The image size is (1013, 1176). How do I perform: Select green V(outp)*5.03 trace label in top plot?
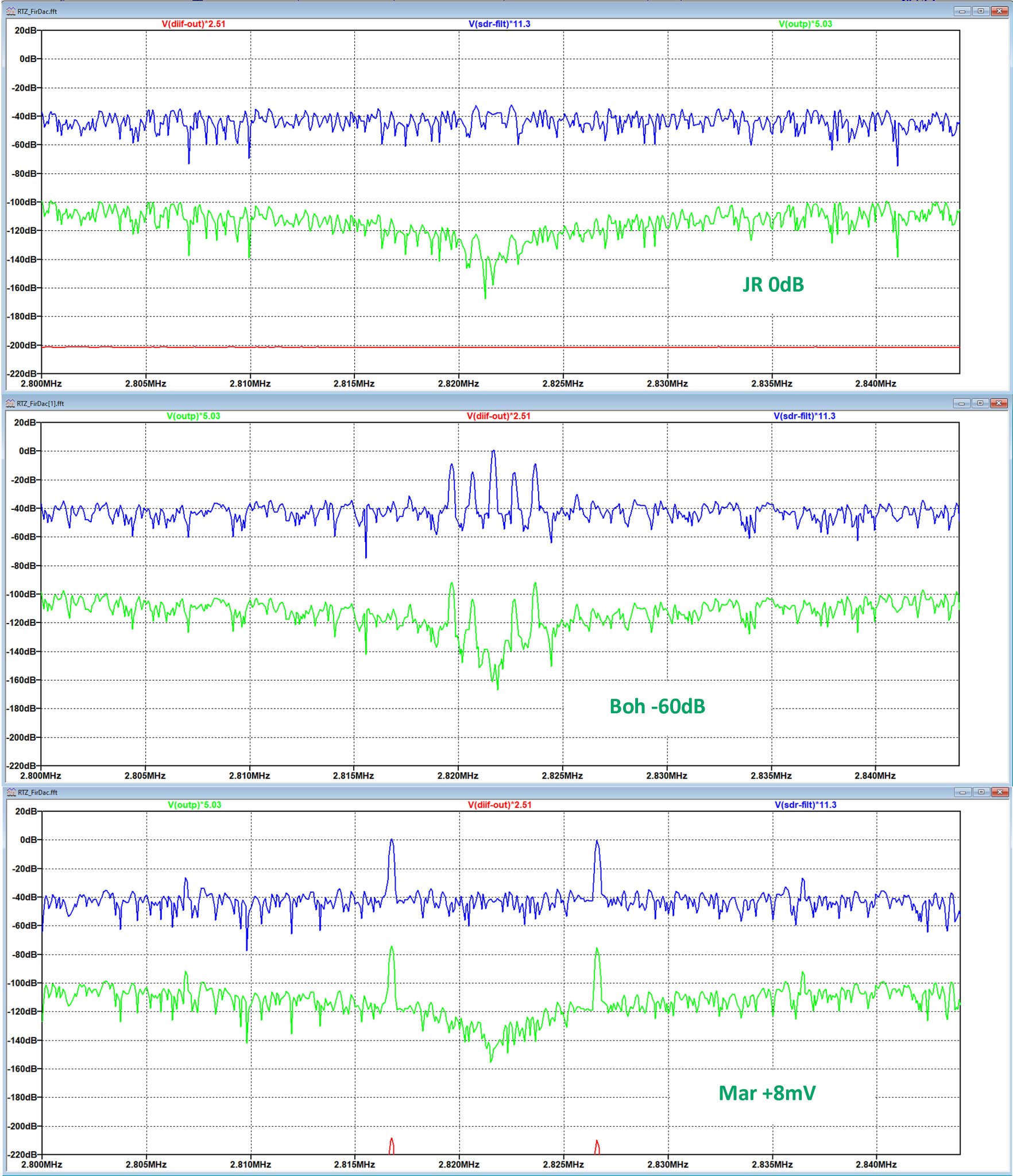[805, 24]
